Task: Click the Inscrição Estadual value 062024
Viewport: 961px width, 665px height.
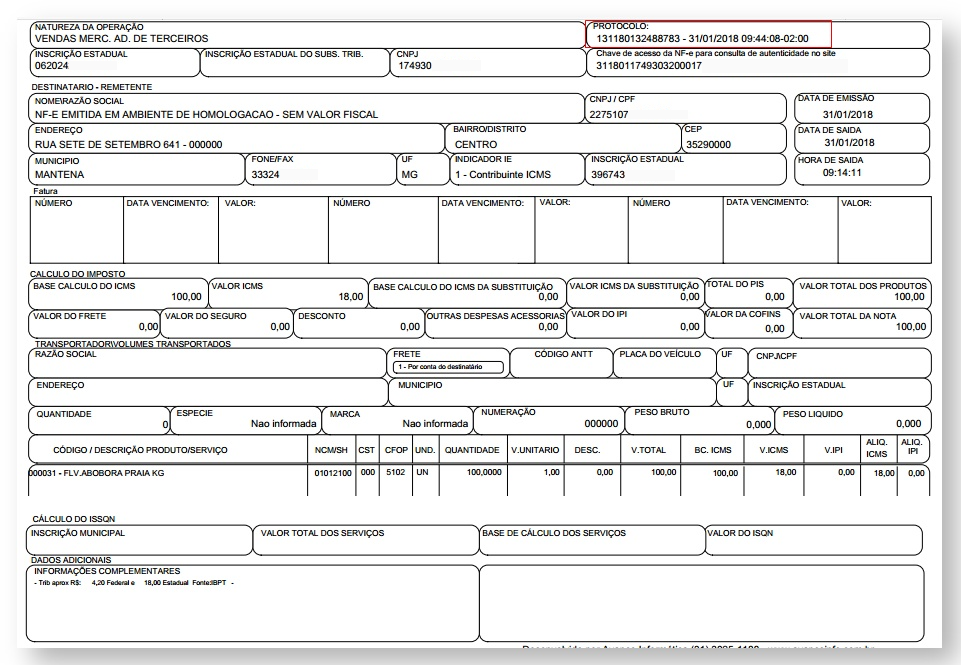Action: [x=51, y=66]
